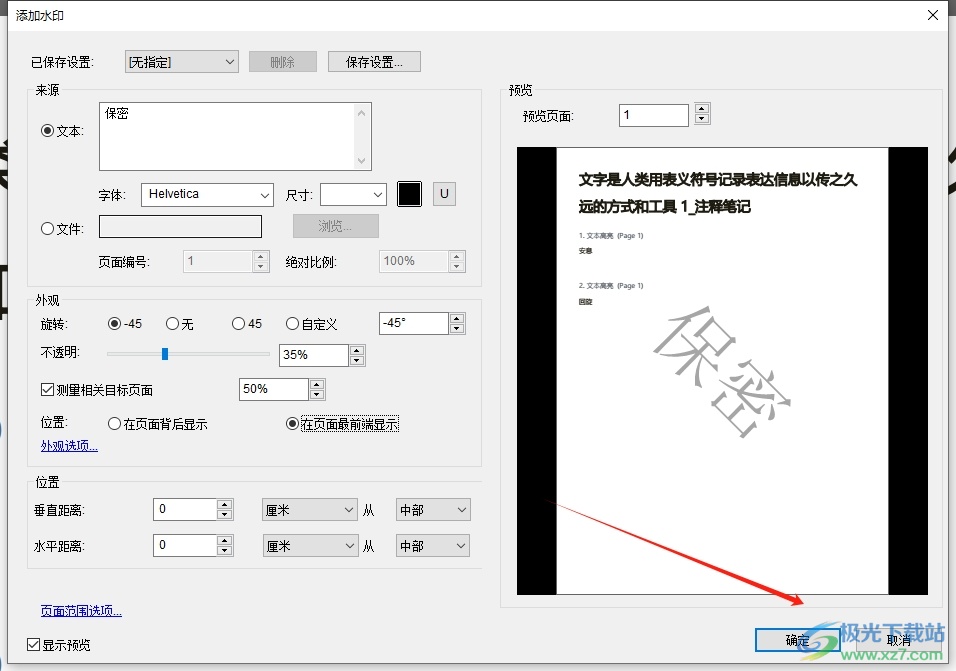Increase rotation angle with stepper up arrow

point(457,318)
